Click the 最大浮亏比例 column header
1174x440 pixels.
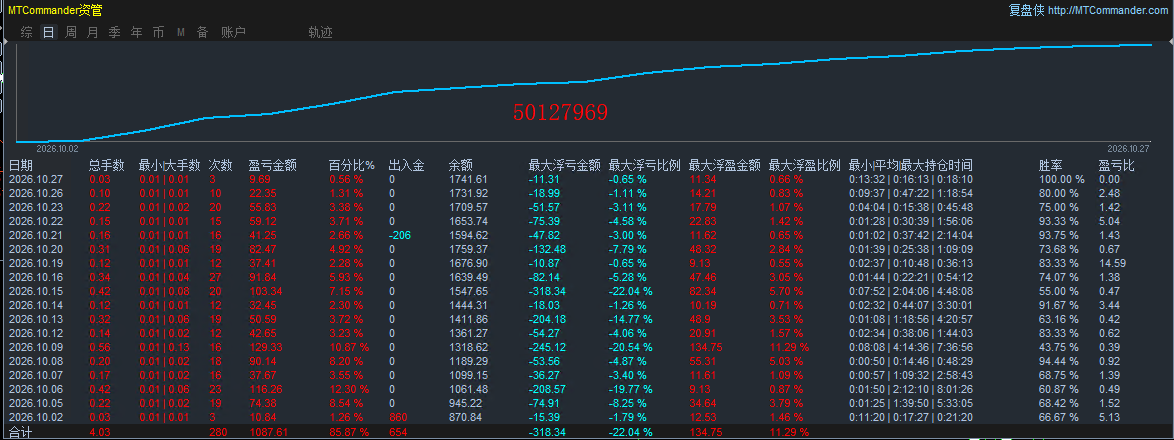coord(645,165)
